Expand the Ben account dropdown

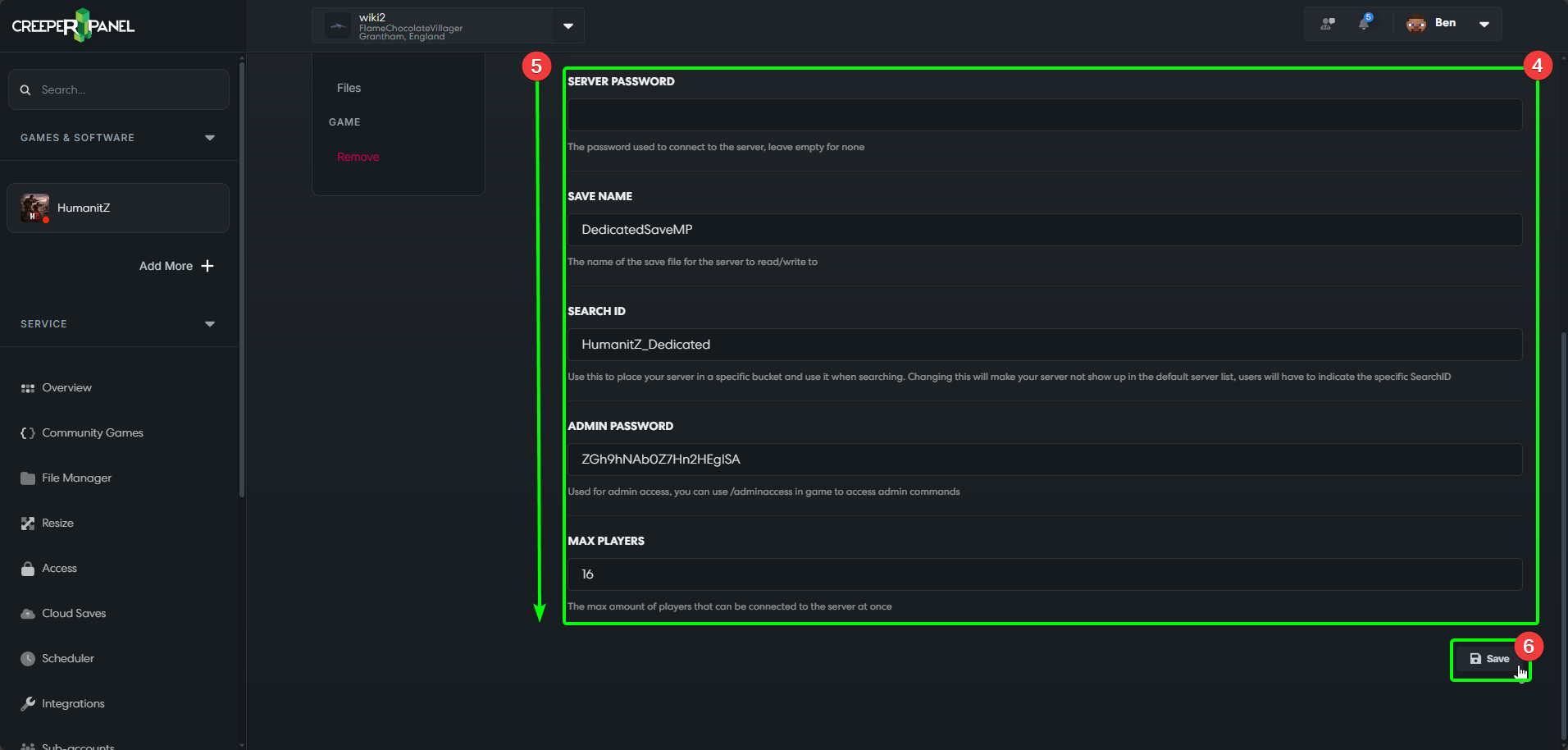click(x=1484, y=24)
